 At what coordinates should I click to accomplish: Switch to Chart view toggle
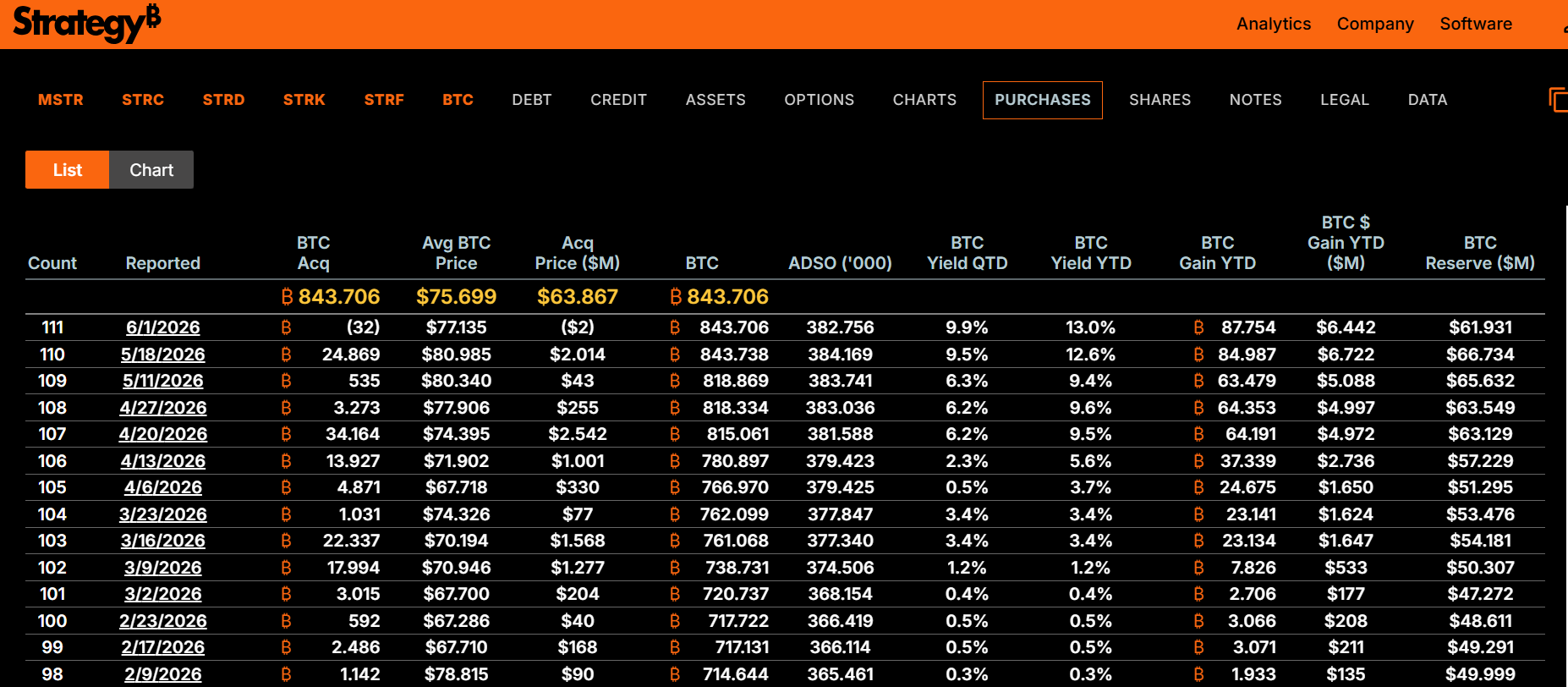click(x=151, y=170)
